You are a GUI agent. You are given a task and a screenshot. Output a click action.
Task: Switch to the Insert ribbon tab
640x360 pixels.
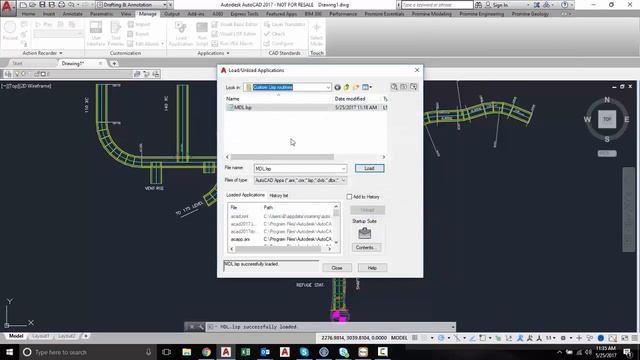tap(49, 14)
